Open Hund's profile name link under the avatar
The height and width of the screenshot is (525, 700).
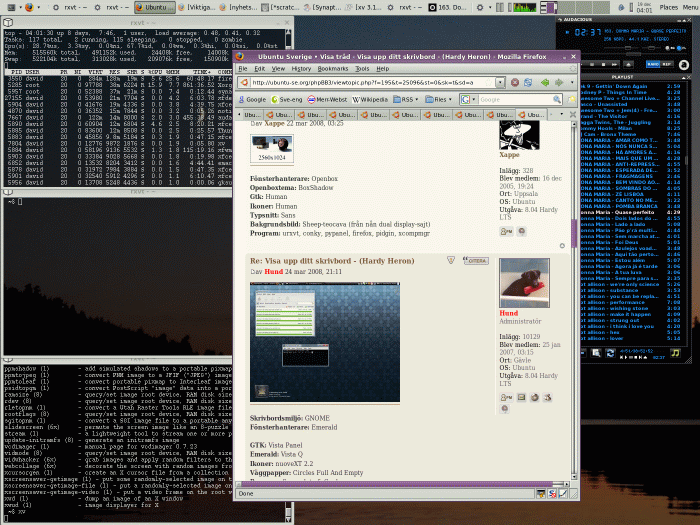508,313
